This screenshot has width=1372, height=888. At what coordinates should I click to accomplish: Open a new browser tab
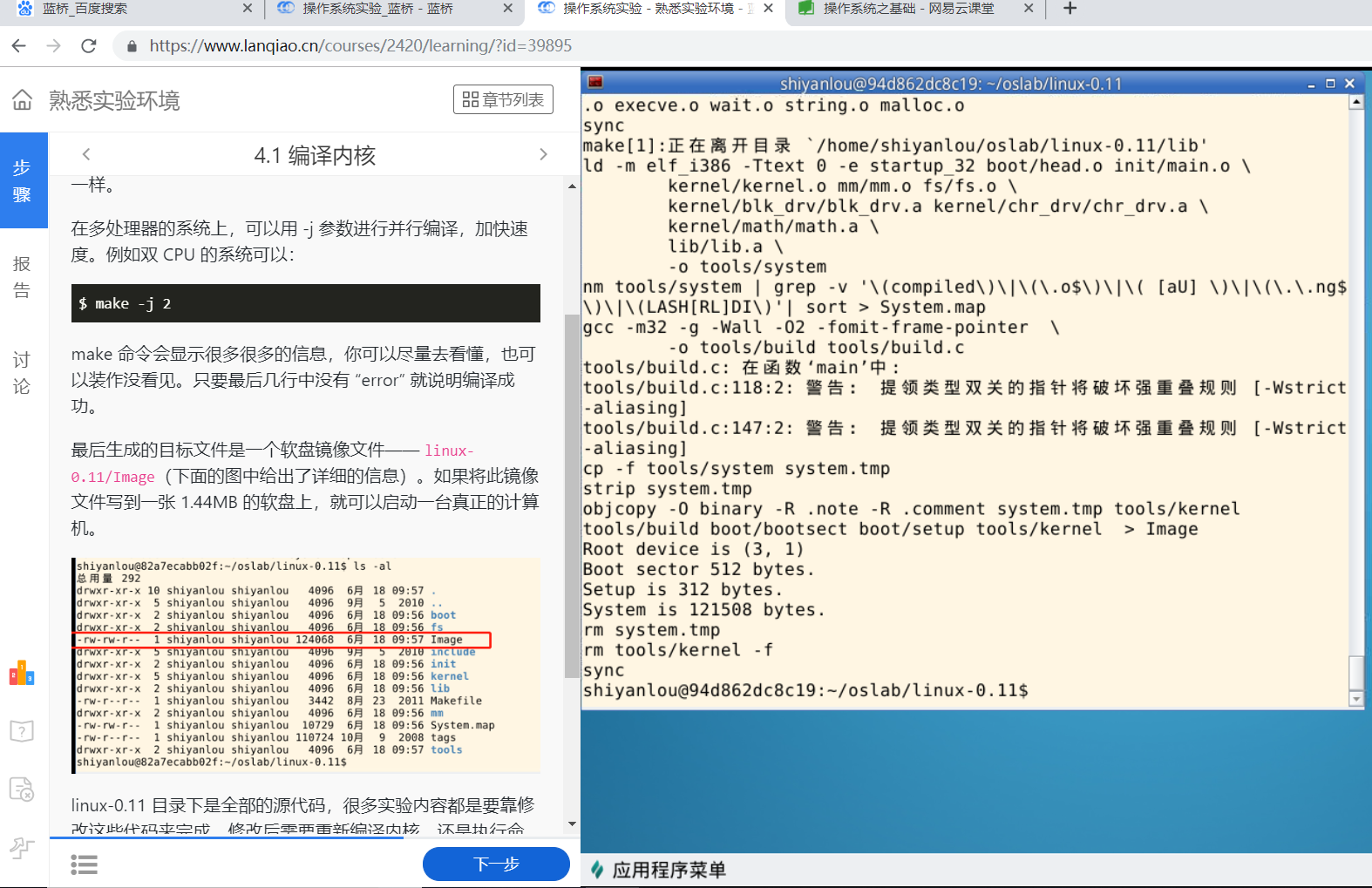coord(1070,9)
